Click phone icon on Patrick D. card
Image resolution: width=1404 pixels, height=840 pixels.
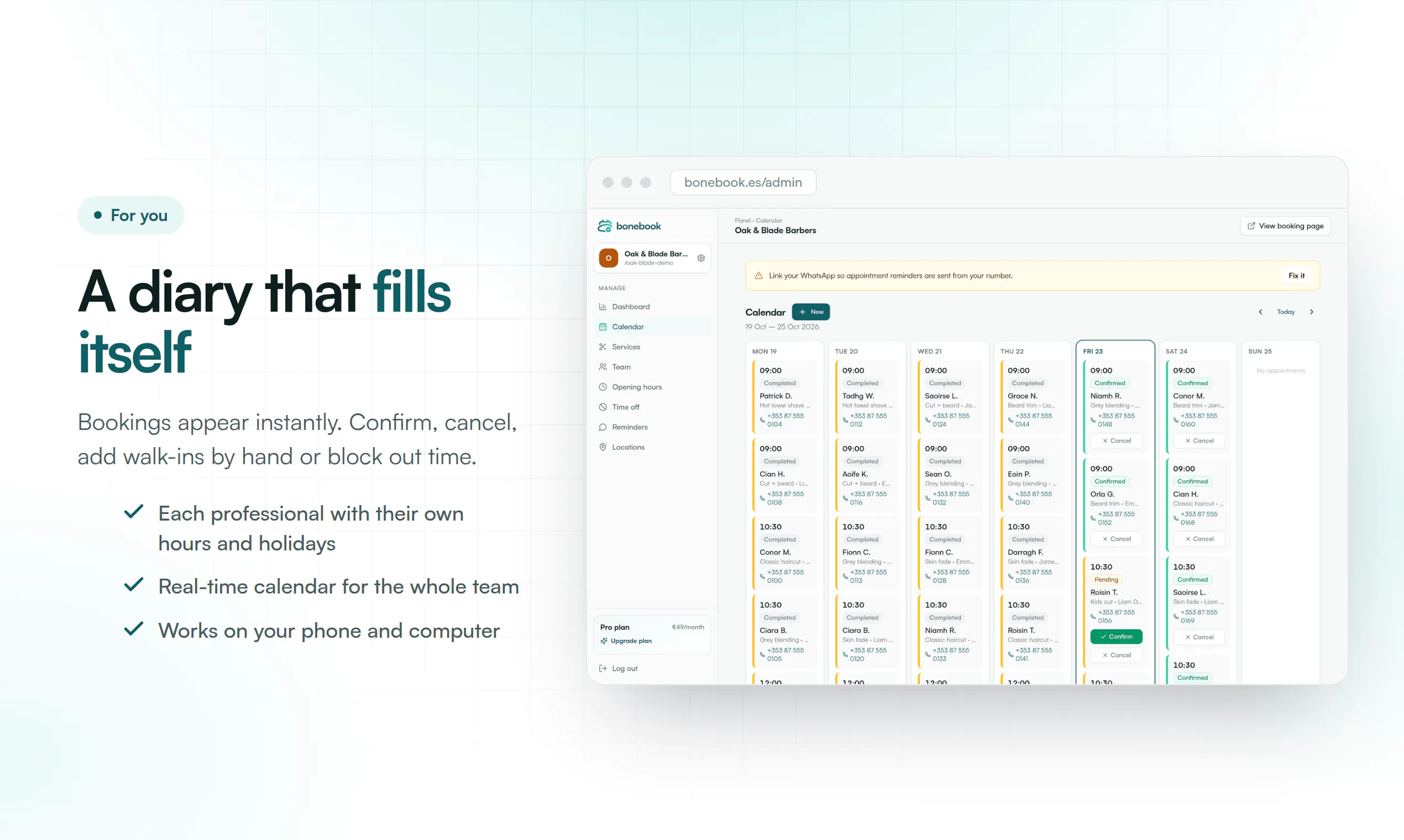763,419
